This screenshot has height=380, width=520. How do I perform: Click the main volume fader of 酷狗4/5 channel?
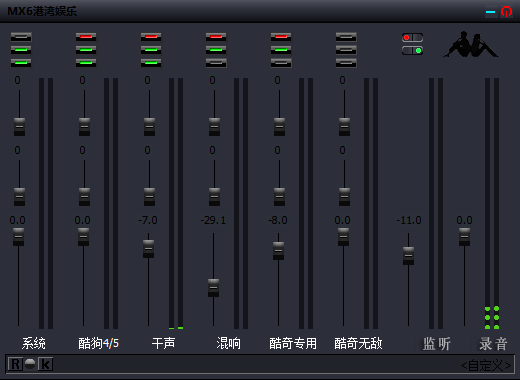[x=83, y=237]
